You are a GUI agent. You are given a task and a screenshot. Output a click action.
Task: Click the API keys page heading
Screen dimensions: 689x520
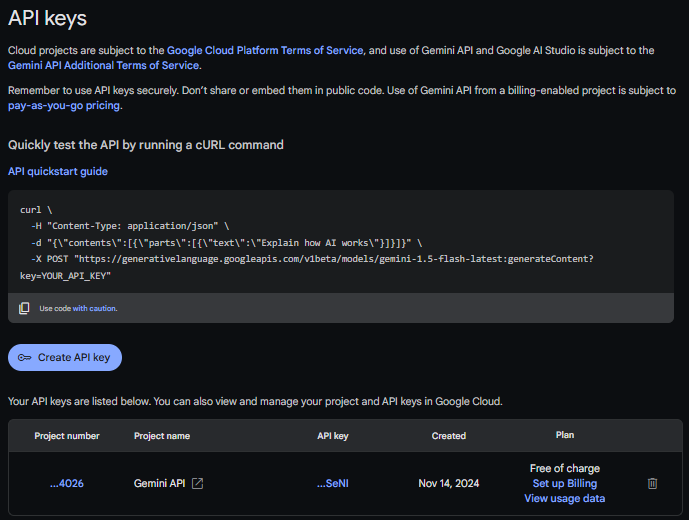47,18
